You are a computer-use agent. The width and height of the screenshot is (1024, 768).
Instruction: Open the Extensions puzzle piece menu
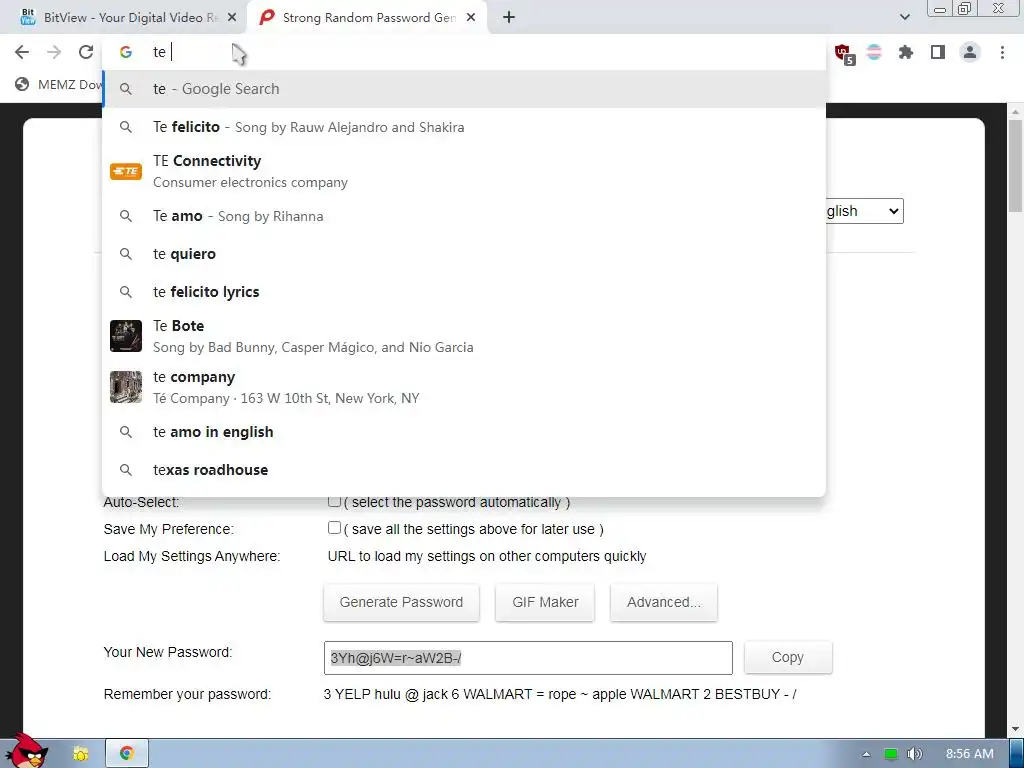905,52
